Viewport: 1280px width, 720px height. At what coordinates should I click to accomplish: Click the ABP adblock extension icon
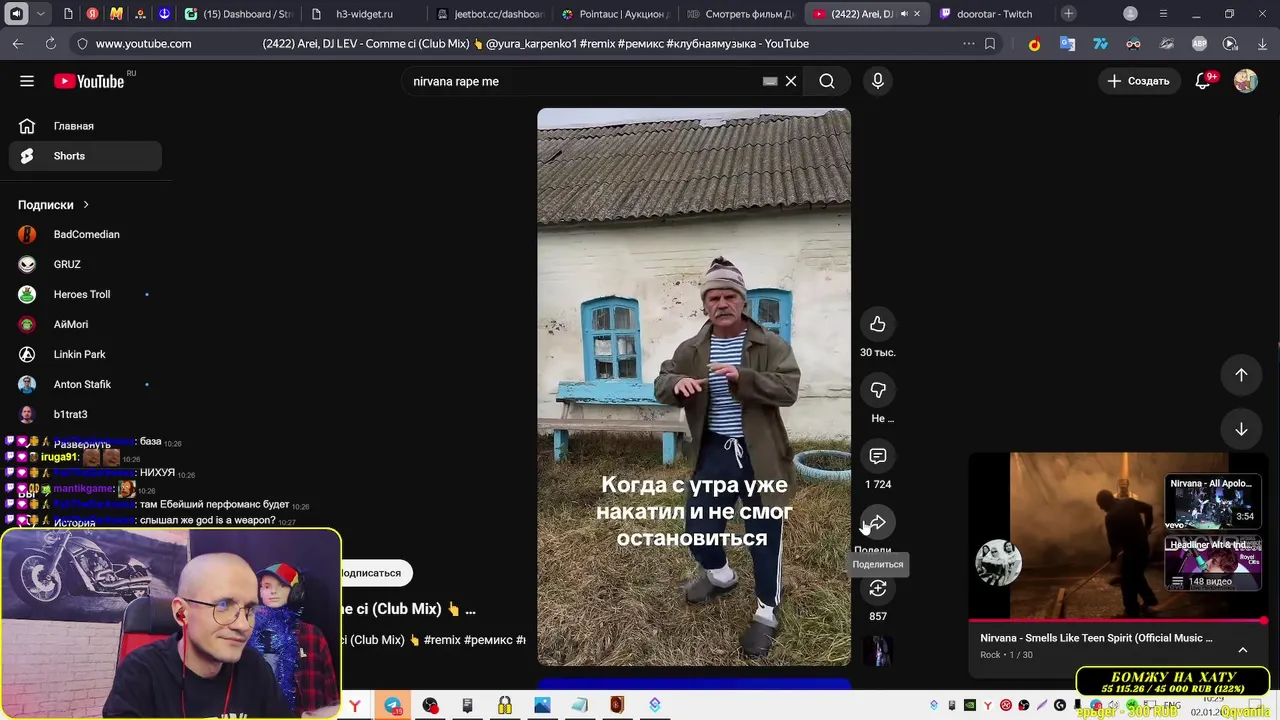[x=1199, y=44]
